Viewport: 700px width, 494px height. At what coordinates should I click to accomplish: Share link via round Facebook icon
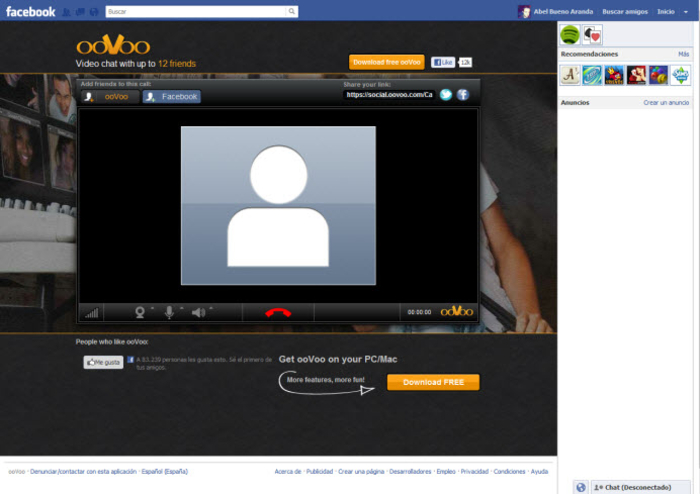(x=463, y=95)
